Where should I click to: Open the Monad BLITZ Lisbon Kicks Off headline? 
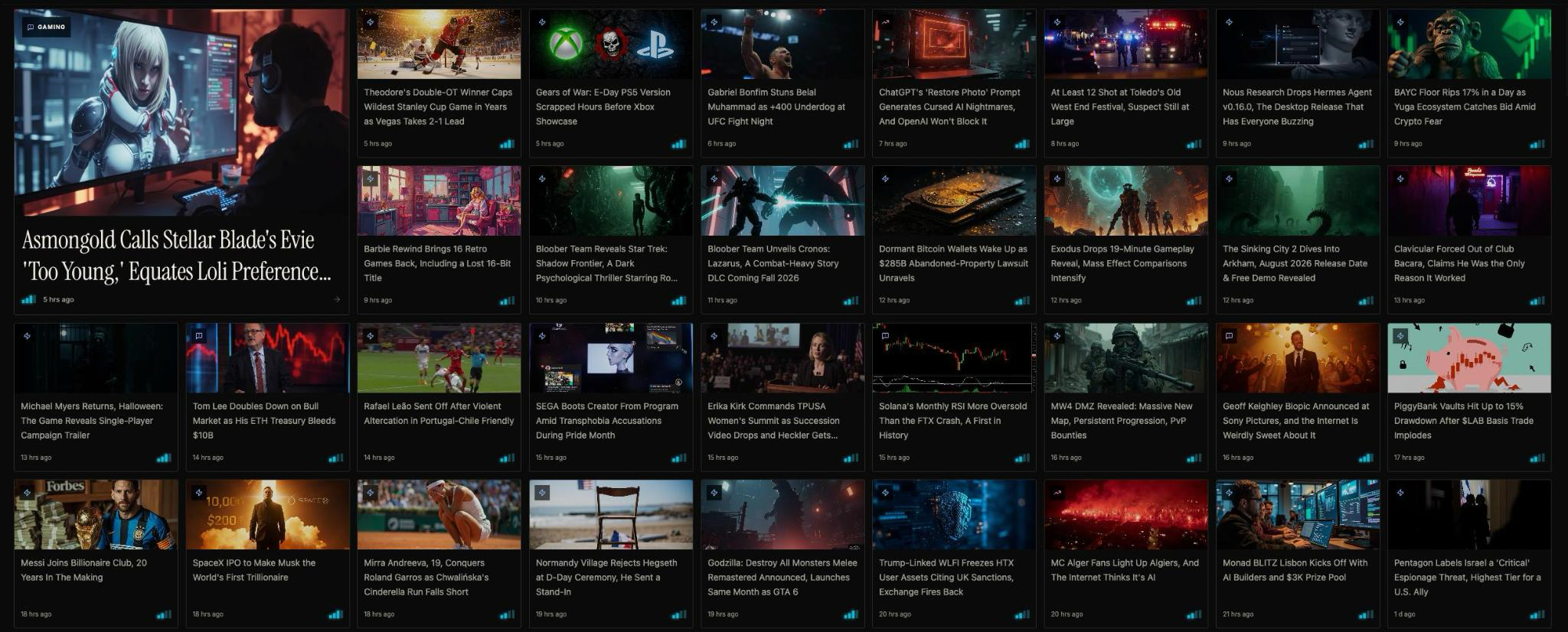tap(1295, 570)
